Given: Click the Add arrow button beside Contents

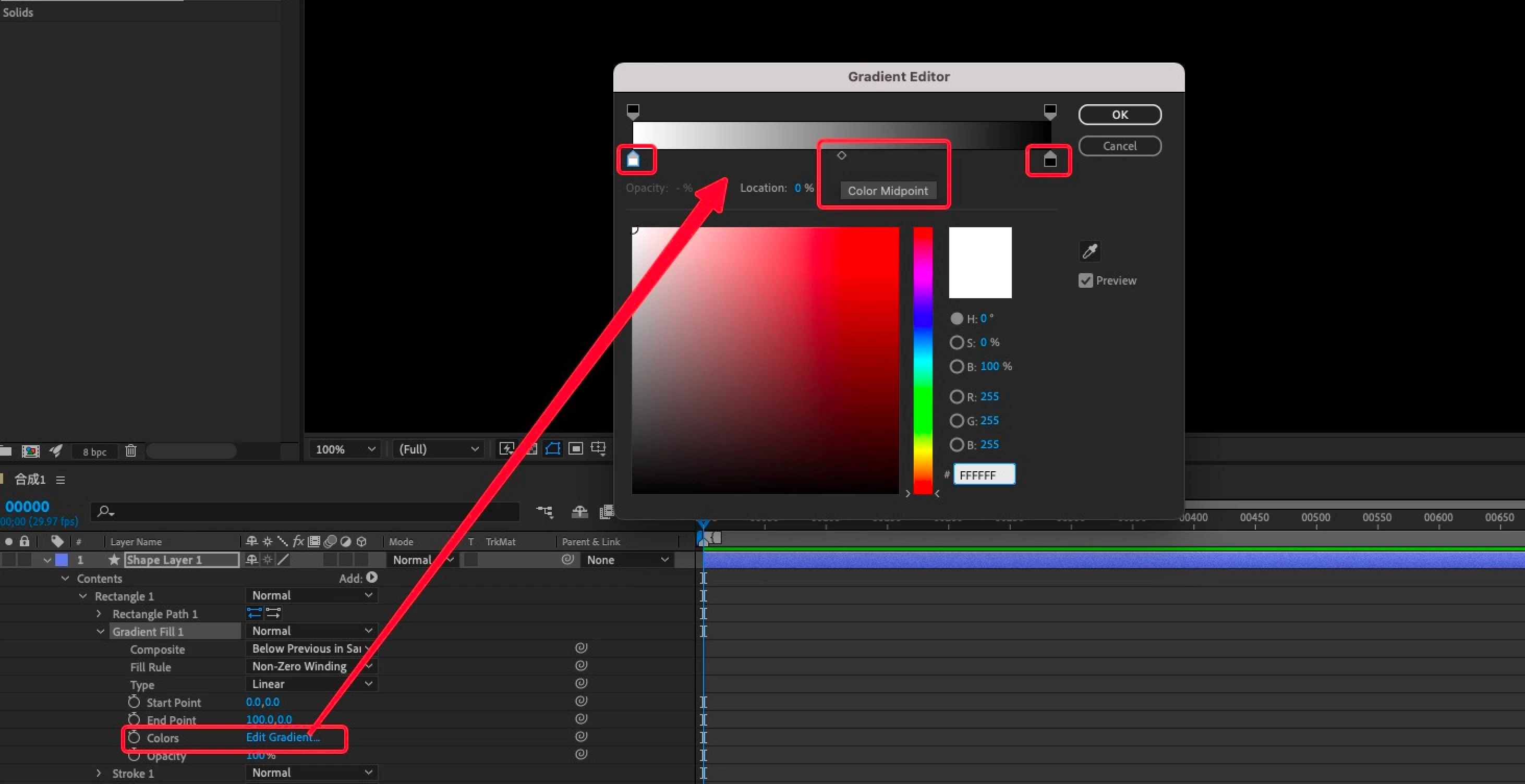Looking at the screenshot, I should 372,578.
